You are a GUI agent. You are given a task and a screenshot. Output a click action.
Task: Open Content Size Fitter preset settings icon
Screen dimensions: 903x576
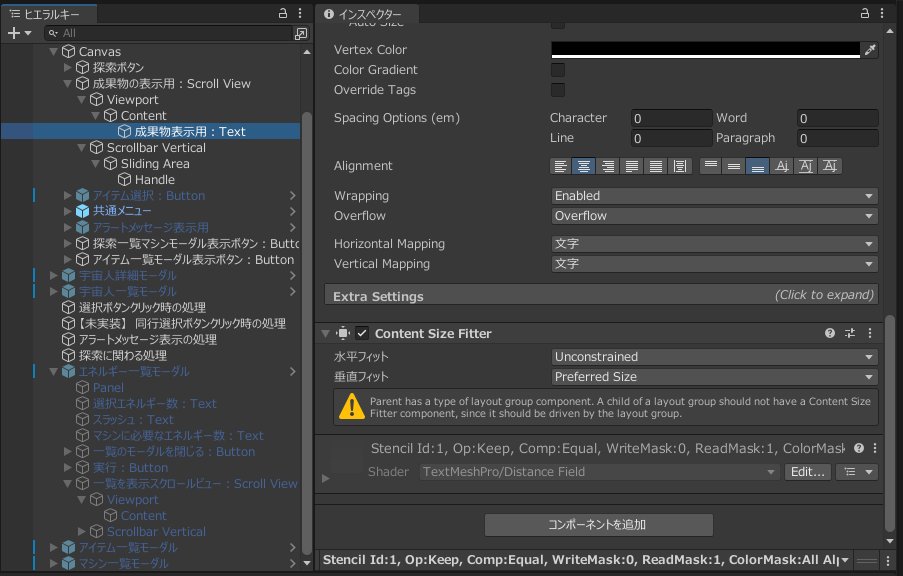click(850, 333)
